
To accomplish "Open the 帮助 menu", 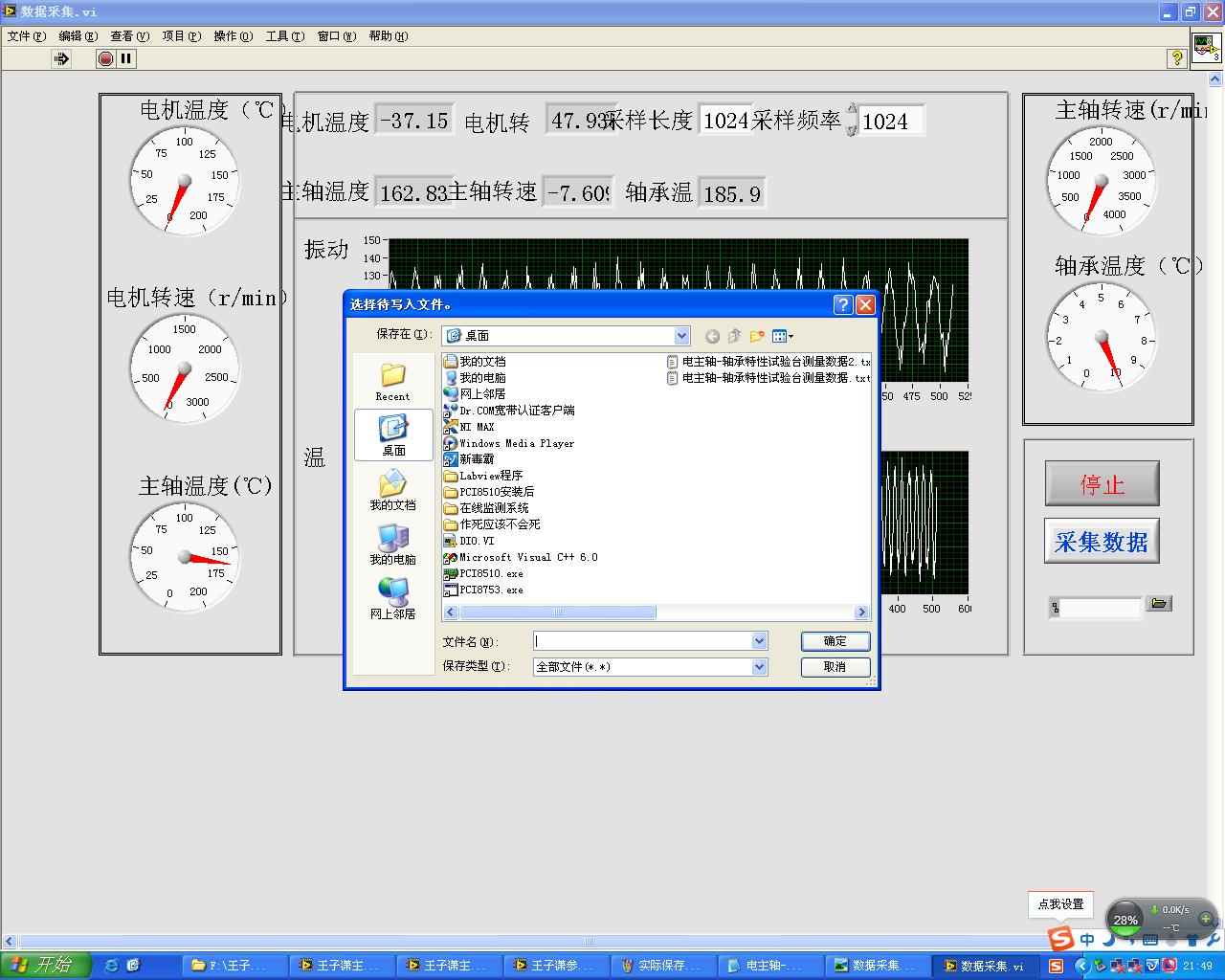I will coord(389,36).
